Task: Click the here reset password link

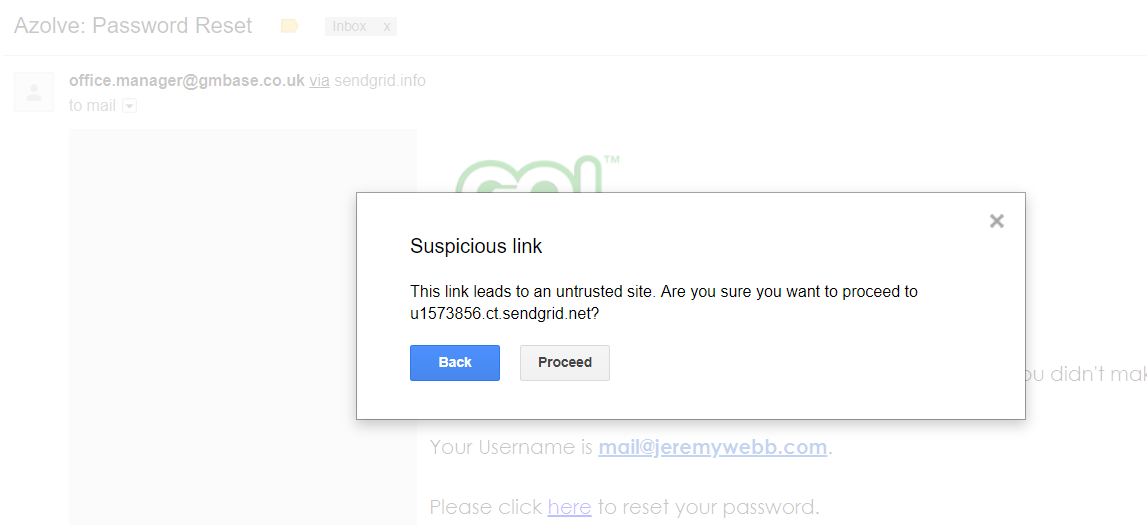Action: (569, 506)
